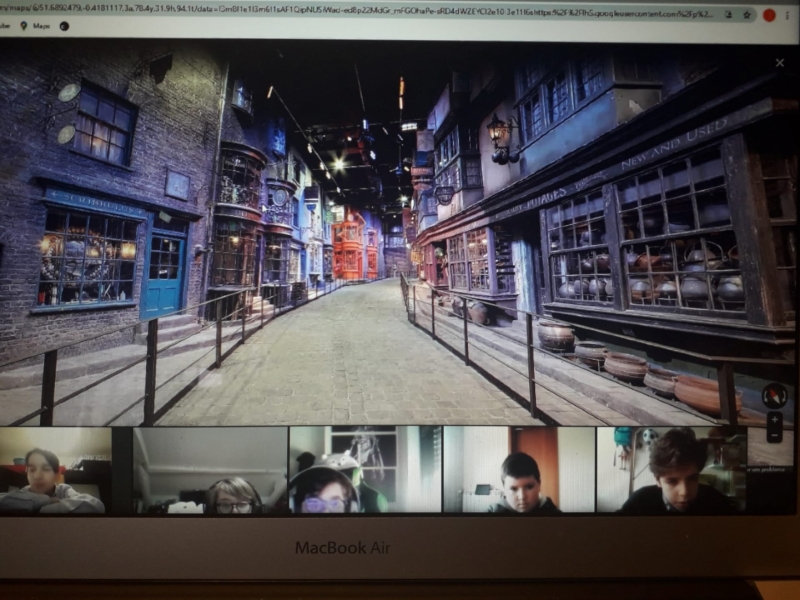
Task: Click the compass to reset heading
Action: [774, 395]
